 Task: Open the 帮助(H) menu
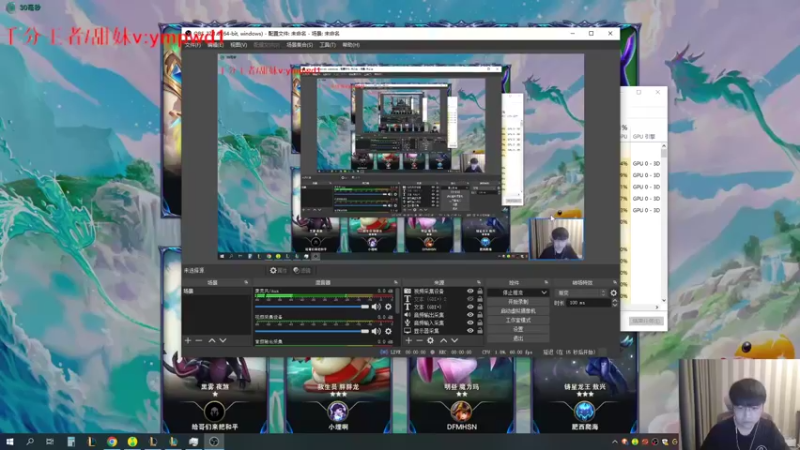click(351, 45)
